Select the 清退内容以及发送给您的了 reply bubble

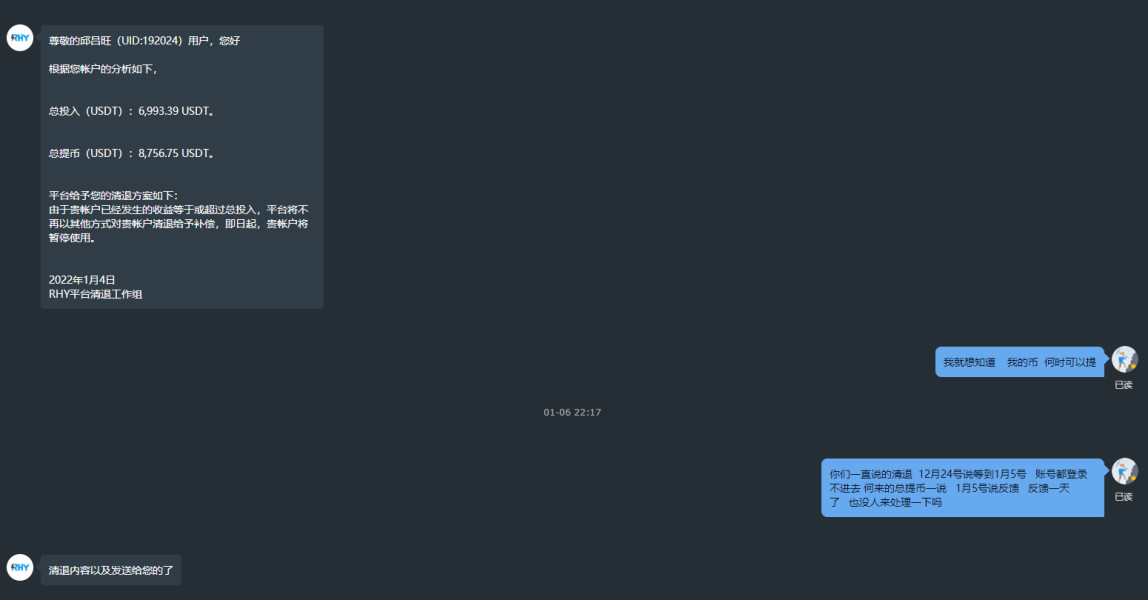[111, 570]
